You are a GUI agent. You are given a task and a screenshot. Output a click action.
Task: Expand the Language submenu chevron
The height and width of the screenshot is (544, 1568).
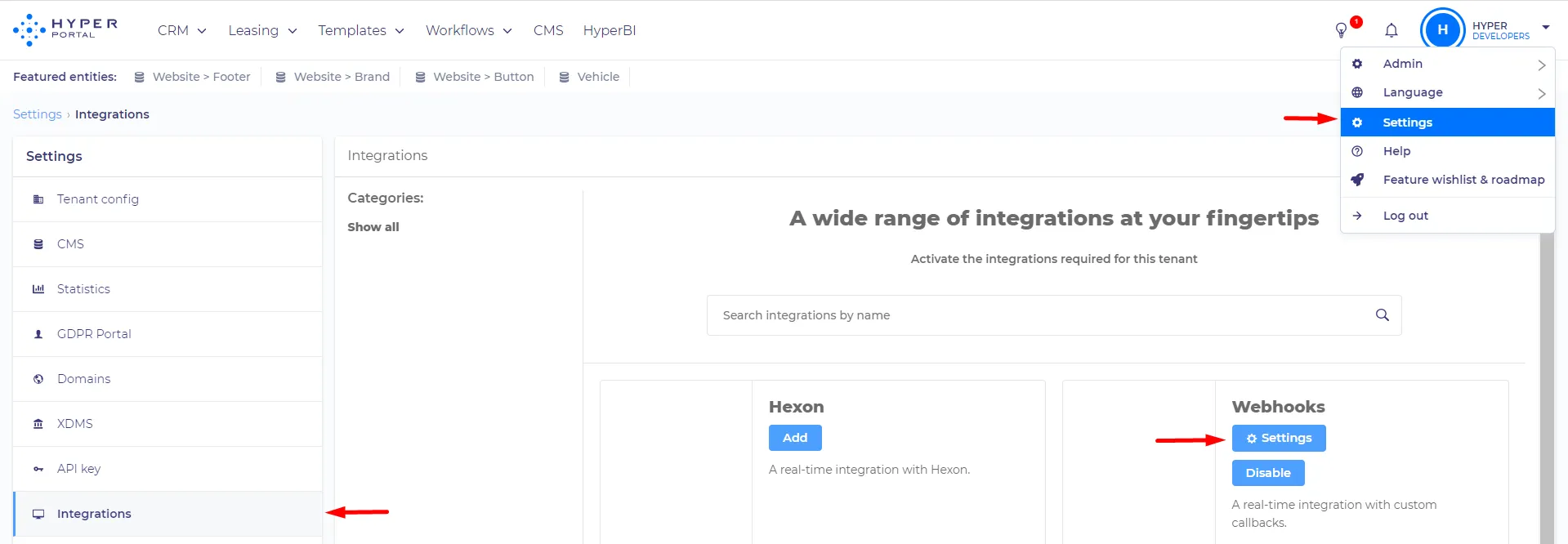click(x=1542, y=93)
